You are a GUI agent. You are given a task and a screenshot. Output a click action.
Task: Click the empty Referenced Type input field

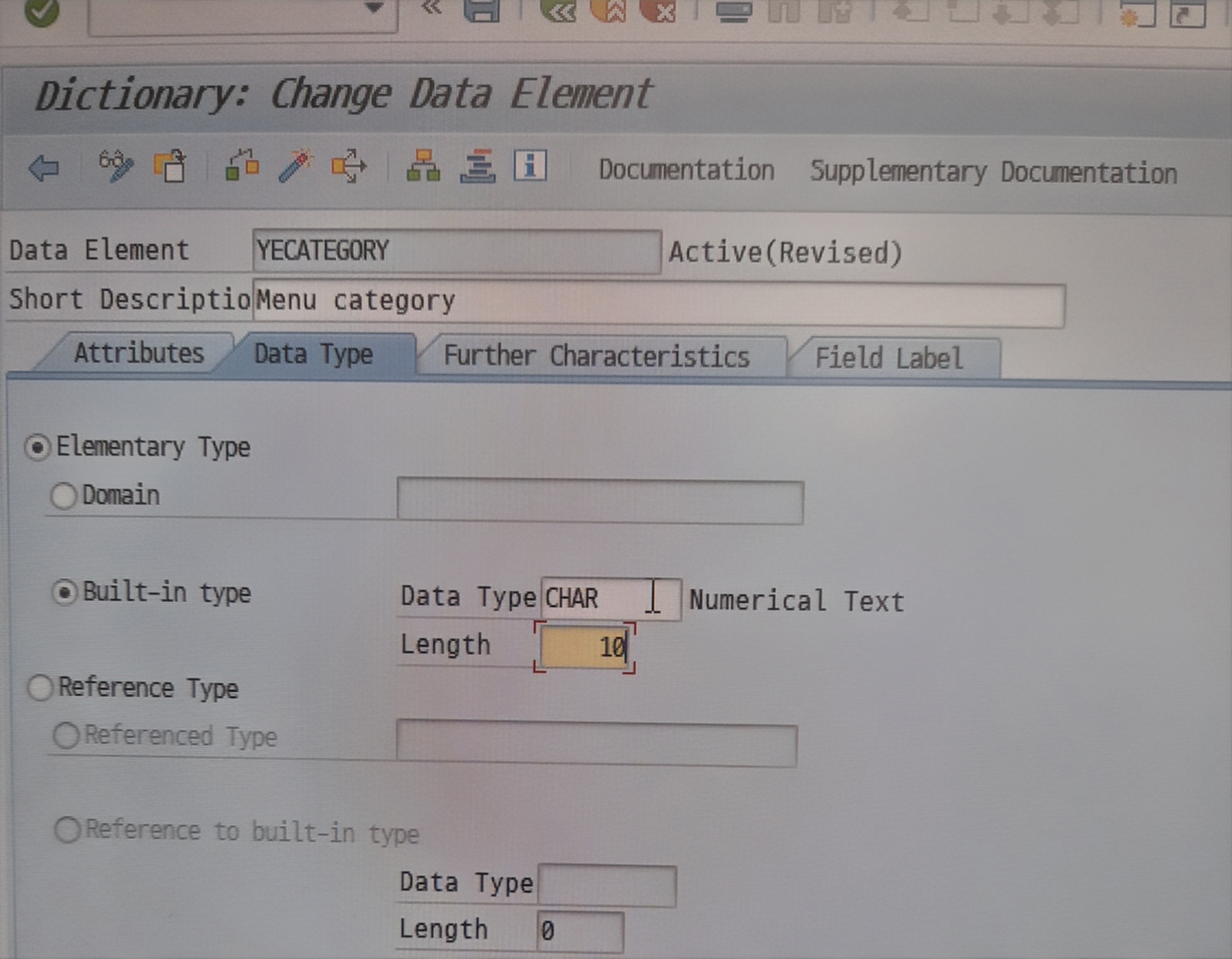tap(597, 743)
